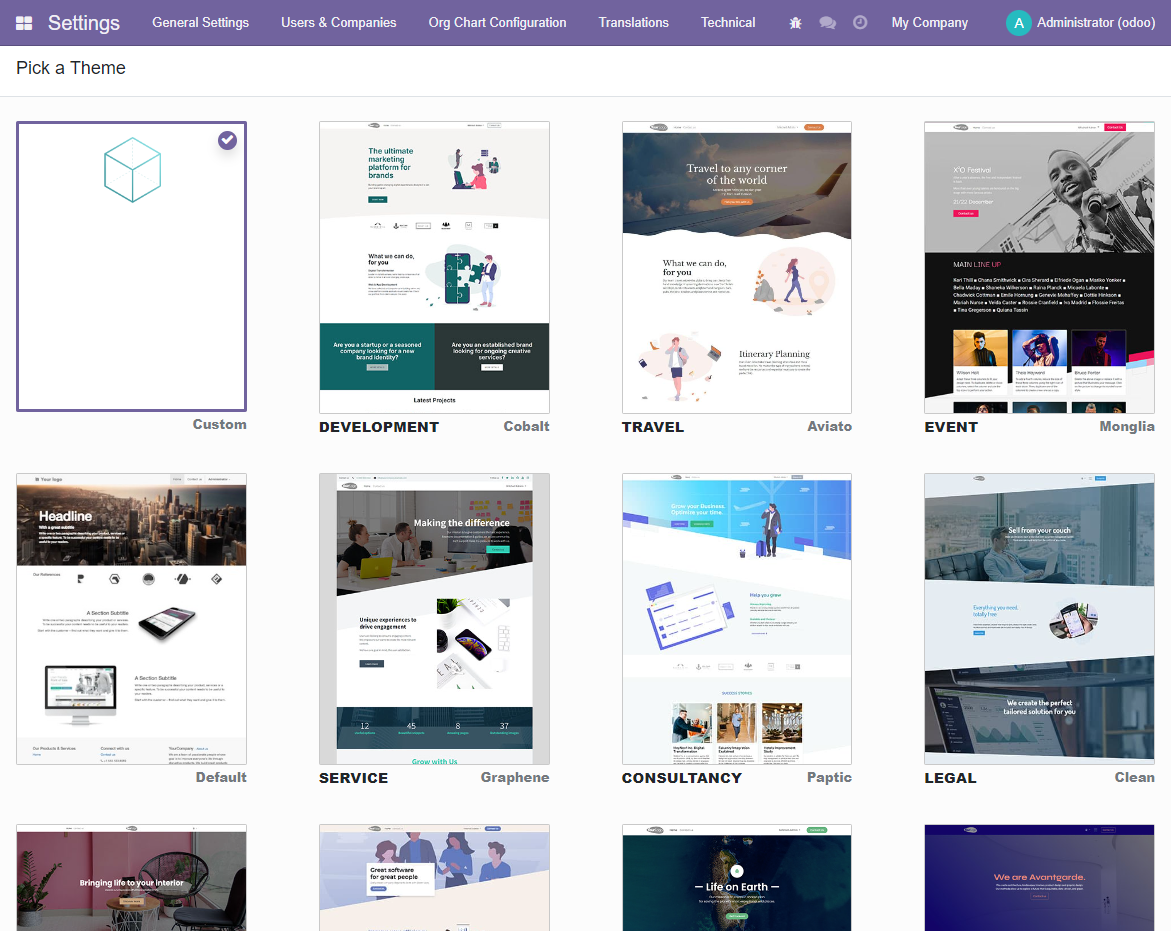Screen dimensions: 1171x931
Task: Pick the 'Life on Earth' theme
Action: pyautogui.click(x=737, y=878)
